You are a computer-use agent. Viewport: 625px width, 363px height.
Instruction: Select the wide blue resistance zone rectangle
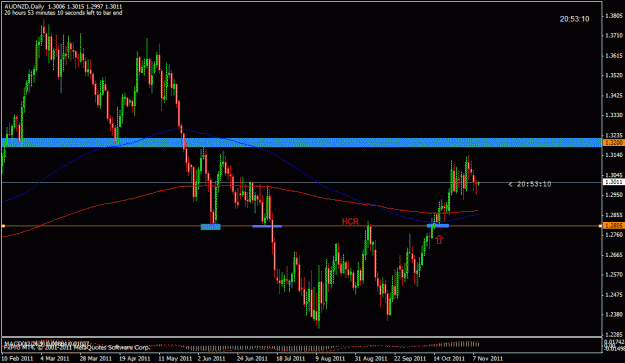pyautogui.click(x=301, y=142)
